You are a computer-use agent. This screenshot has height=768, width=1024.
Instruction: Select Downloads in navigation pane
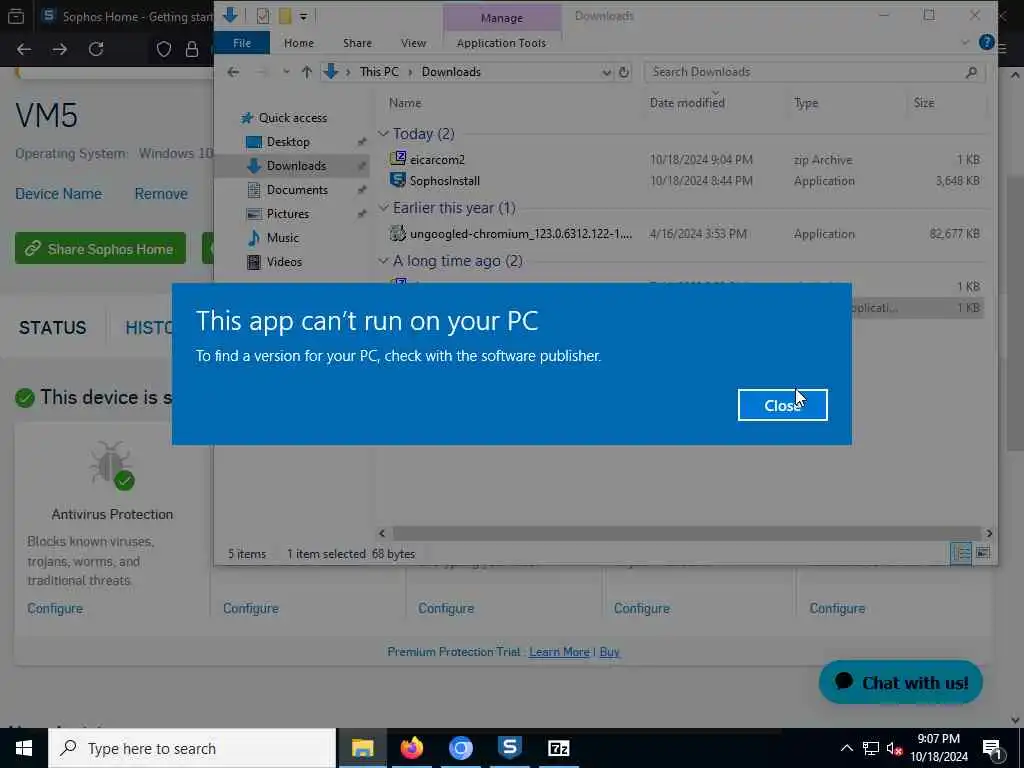coord(296,166)
